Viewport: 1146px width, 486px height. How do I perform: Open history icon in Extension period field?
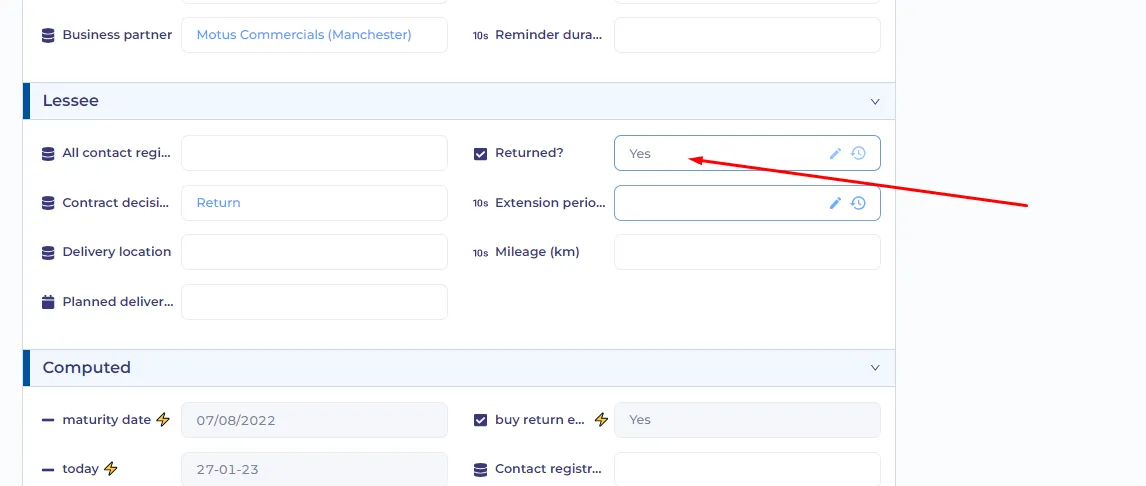(x=859, y=203)
